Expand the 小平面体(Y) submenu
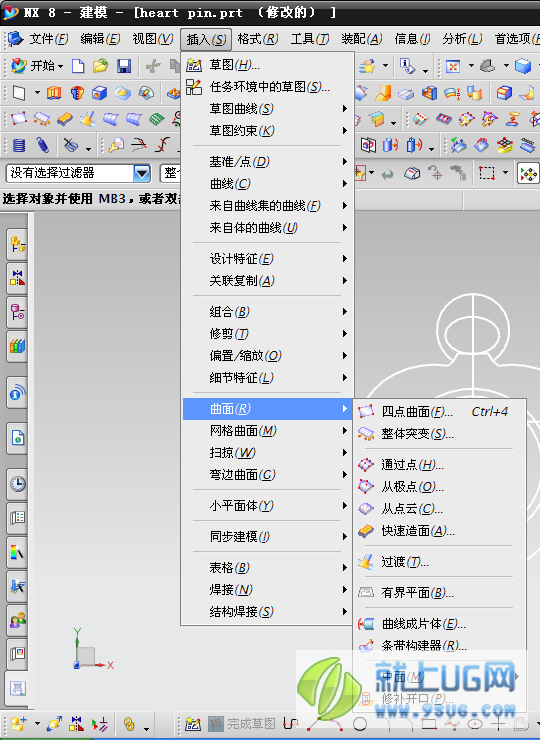Screen dimensions: 540x740 (x=267, y=505)
